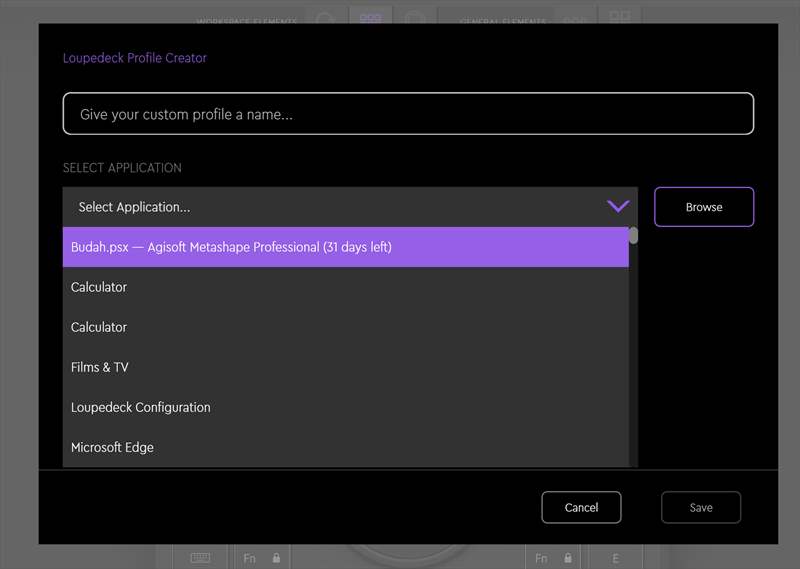Click the application list scrollbar thumb
800x569 pixels.
click(x=633, y=235)
